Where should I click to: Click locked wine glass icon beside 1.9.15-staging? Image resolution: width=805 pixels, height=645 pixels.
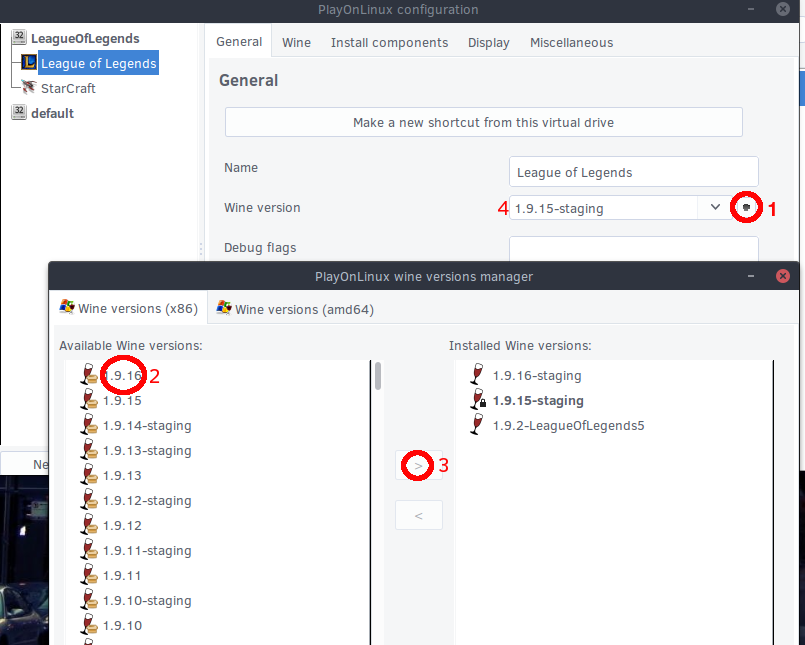[478, 399]
